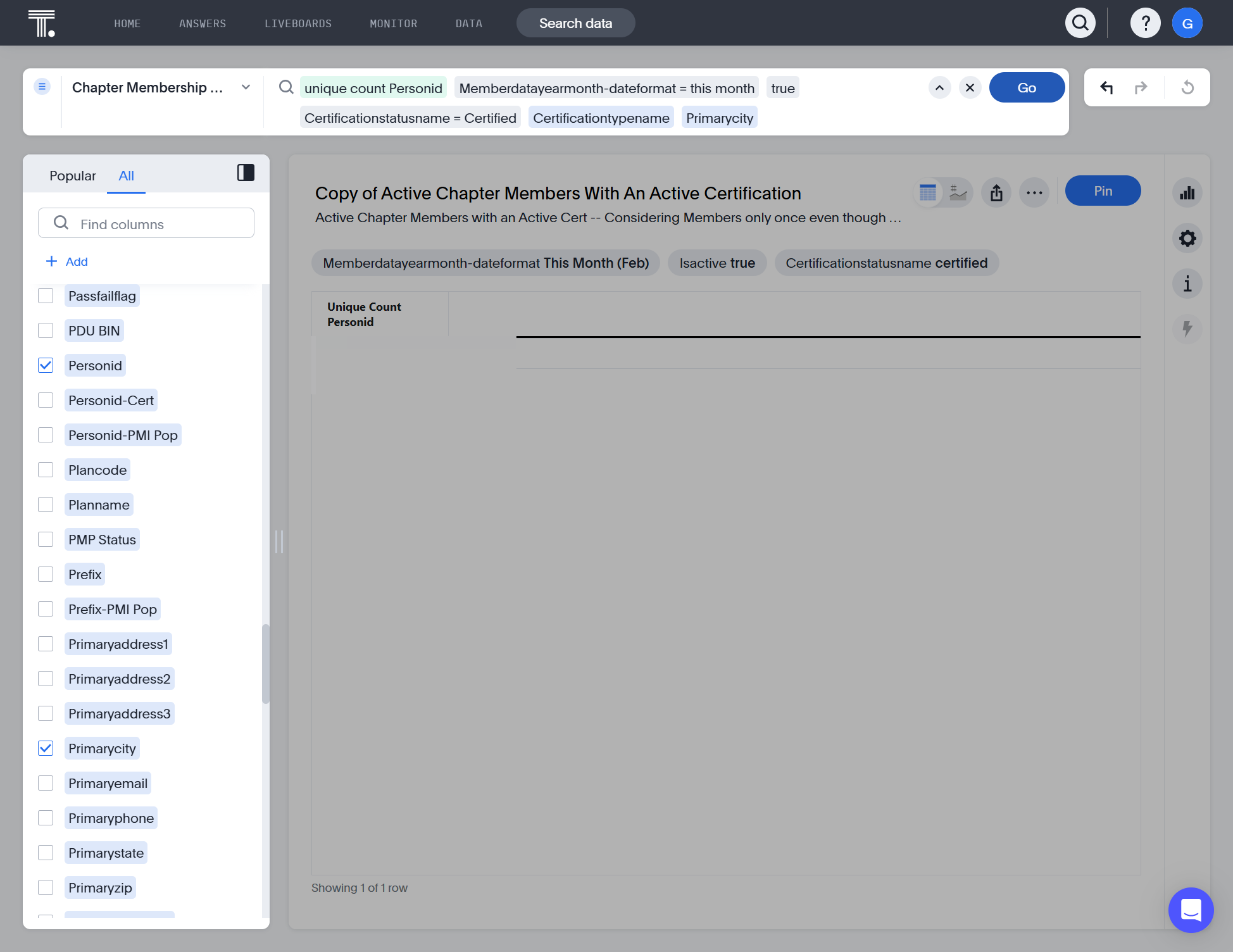
Task: Uncheck the Personid column checkbox
Action: [x=46, y=365]
